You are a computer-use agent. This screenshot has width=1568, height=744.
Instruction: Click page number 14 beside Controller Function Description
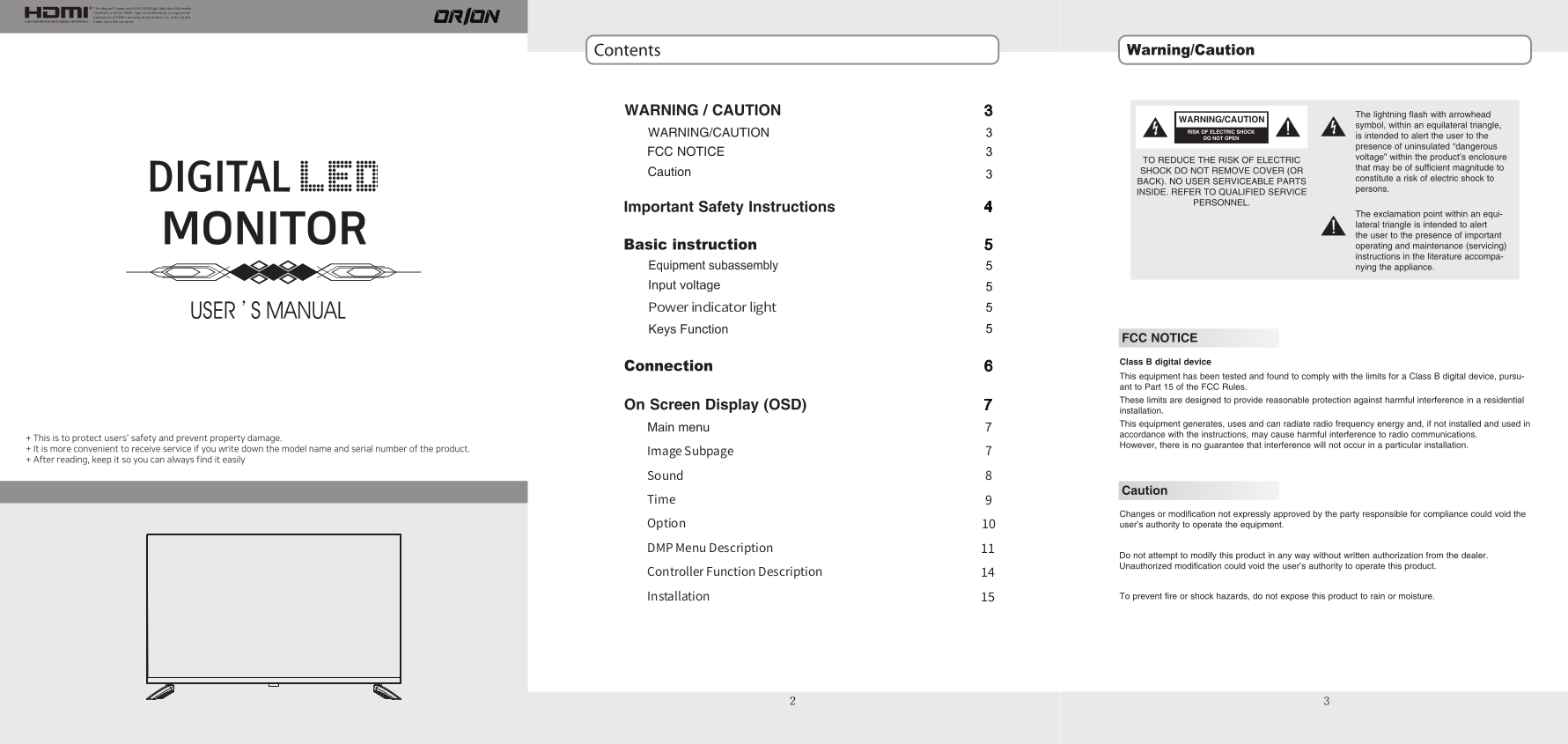click(x=988, y=572)
